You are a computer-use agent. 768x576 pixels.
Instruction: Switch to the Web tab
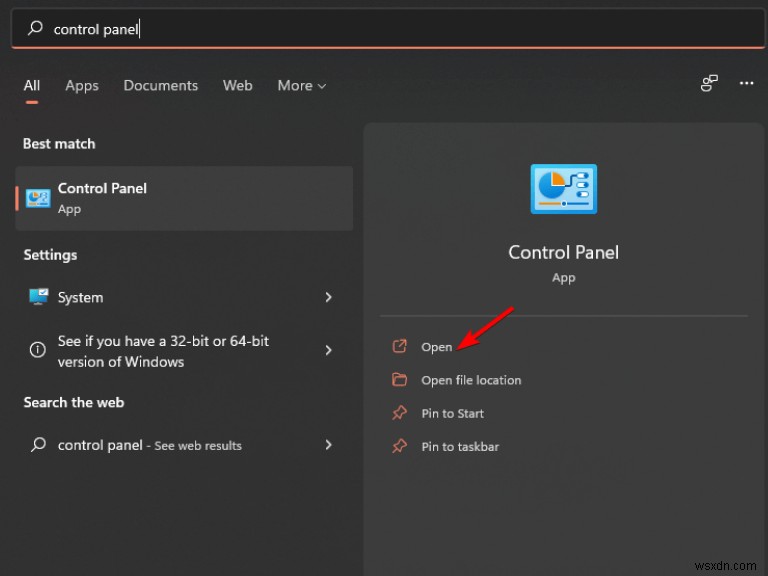[x=238, y=86]
